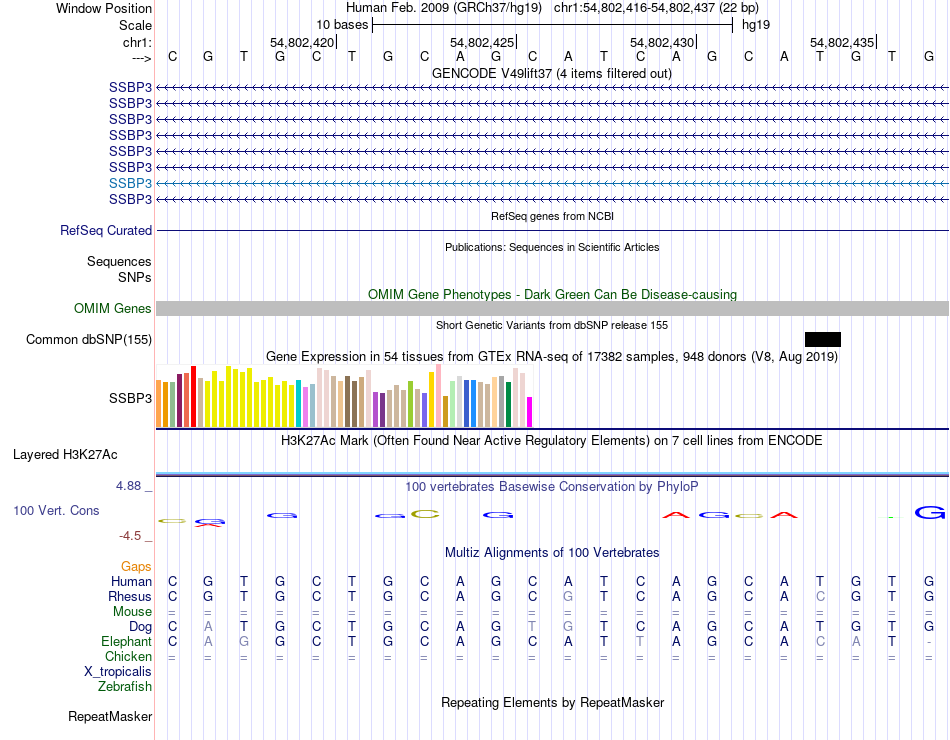The image size is (950, 740).
Task: Click the 54,802,420 position tick label
Action: click(302, 42)
